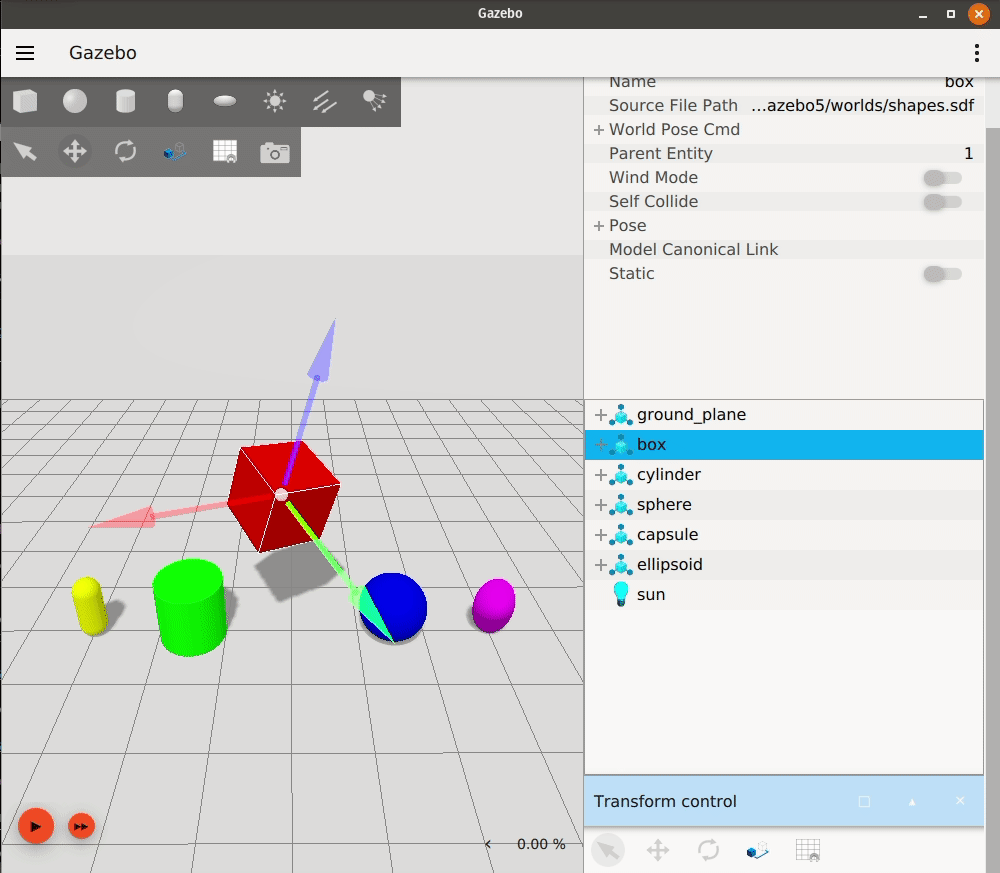Enable the Self Collide switch
Image resolution: width=1000 pixels, height=873 pixels.
click(x=942, y=202)
